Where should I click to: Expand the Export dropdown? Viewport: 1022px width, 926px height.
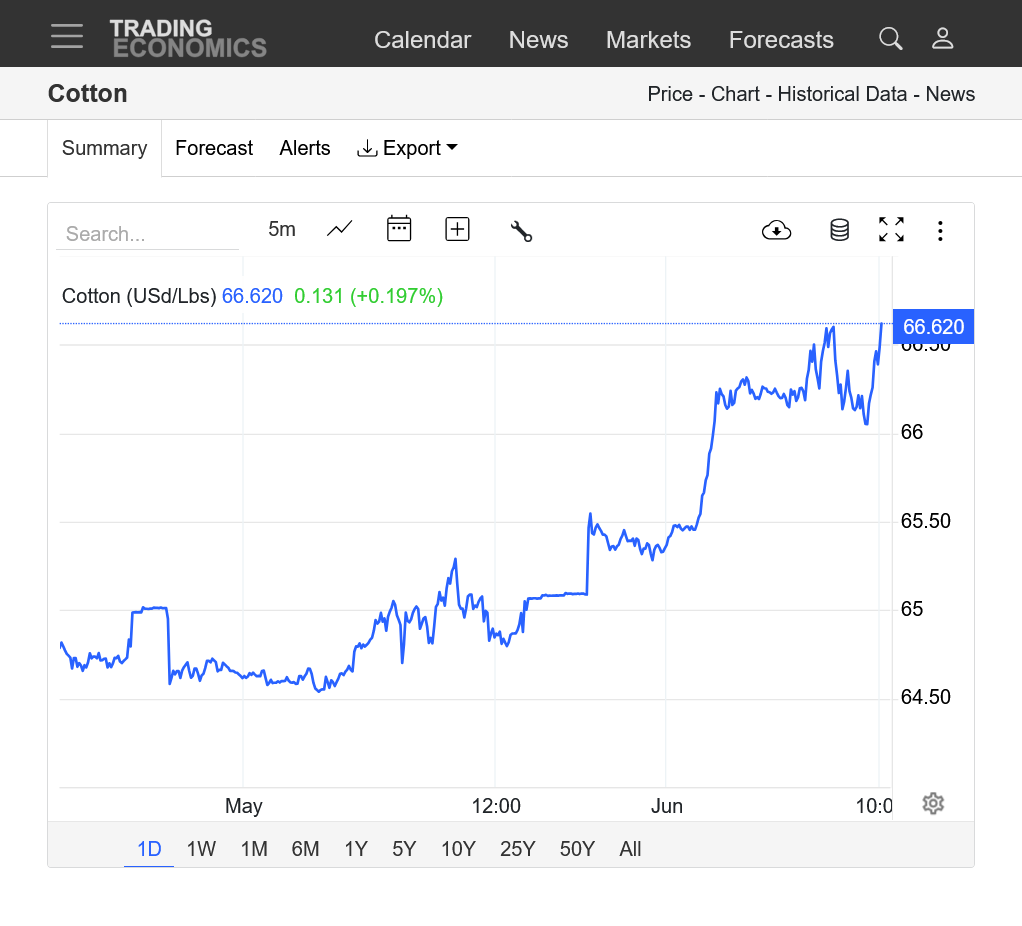(407, 148)
